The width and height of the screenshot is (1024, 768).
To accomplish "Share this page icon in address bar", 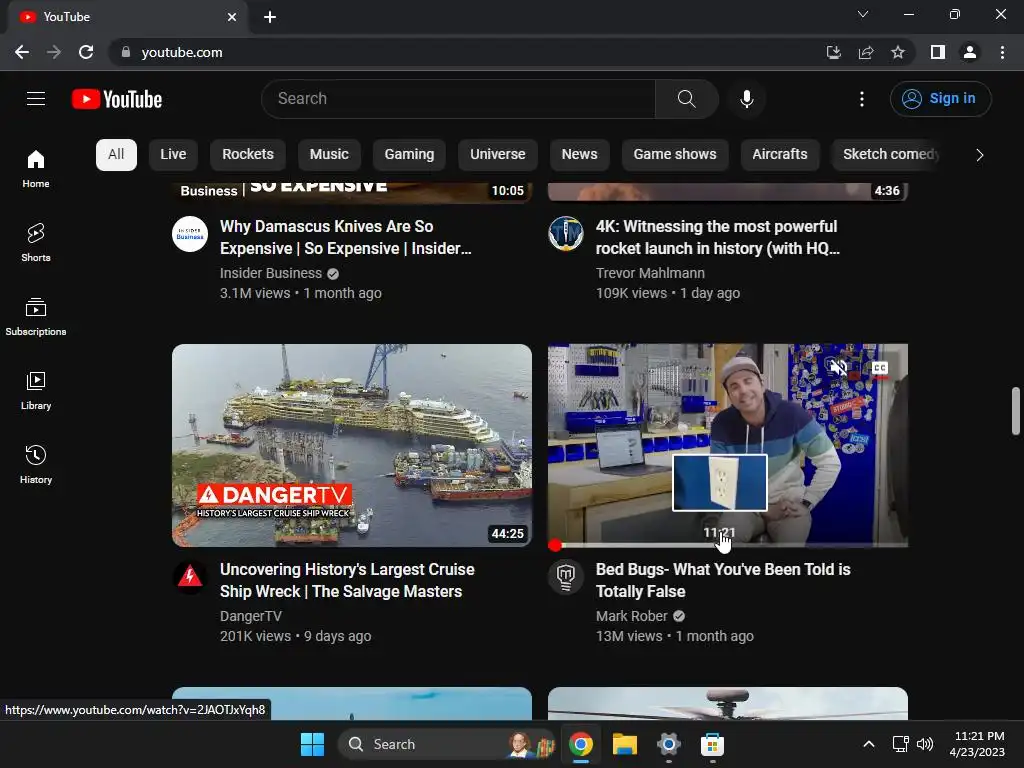I will pos(866,52).
